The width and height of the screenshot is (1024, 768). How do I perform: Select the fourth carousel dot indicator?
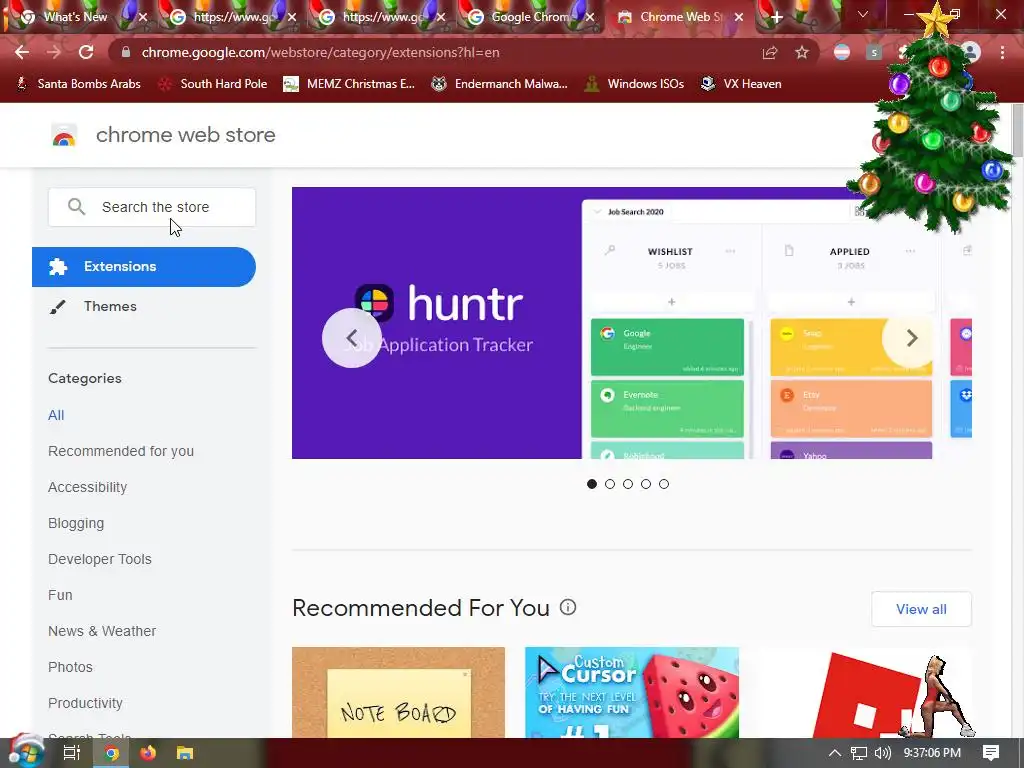click(x=646, y=484)
